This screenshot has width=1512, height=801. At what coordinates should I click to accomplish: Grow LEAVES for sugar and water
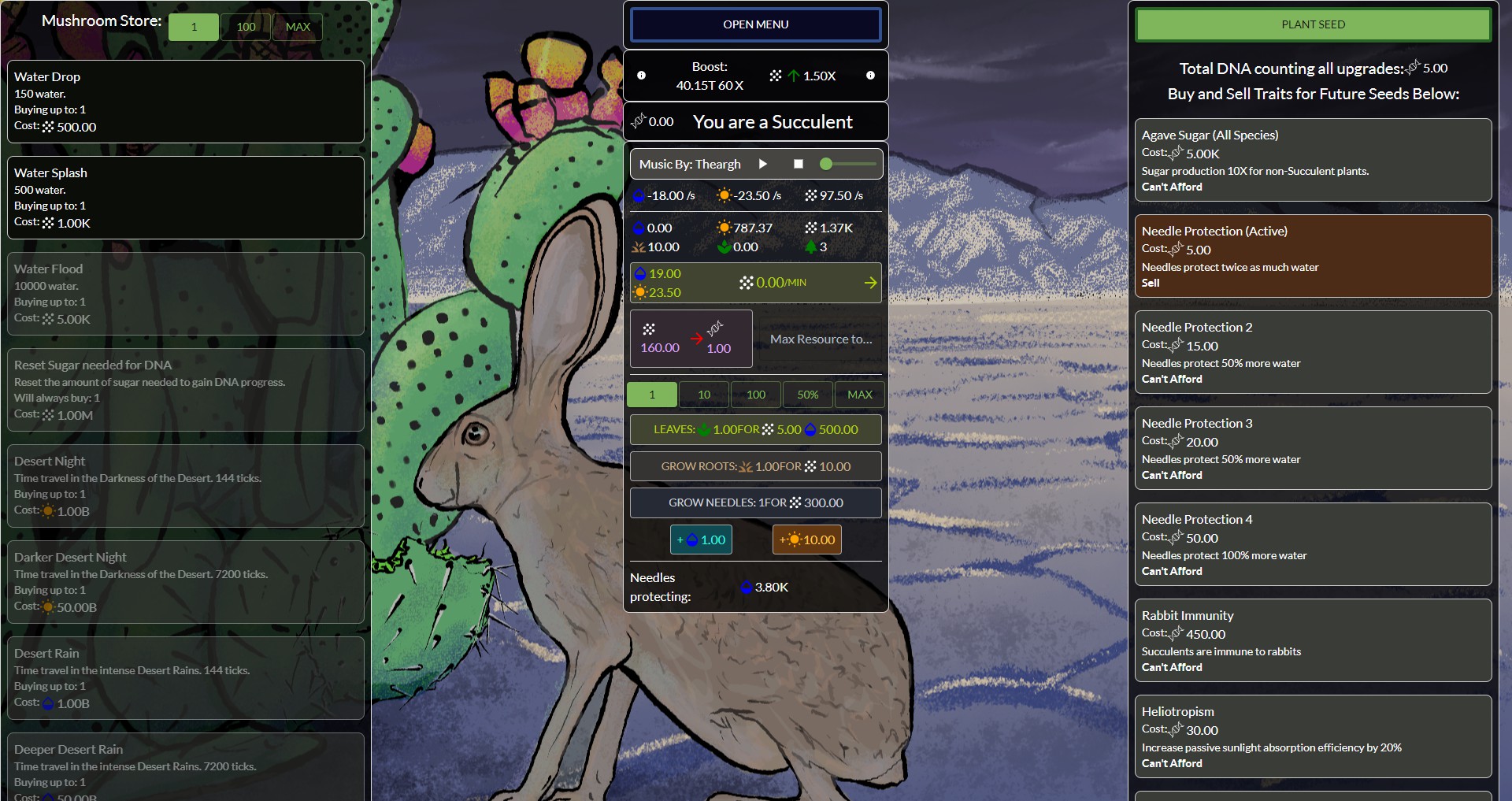click(756, 429)
